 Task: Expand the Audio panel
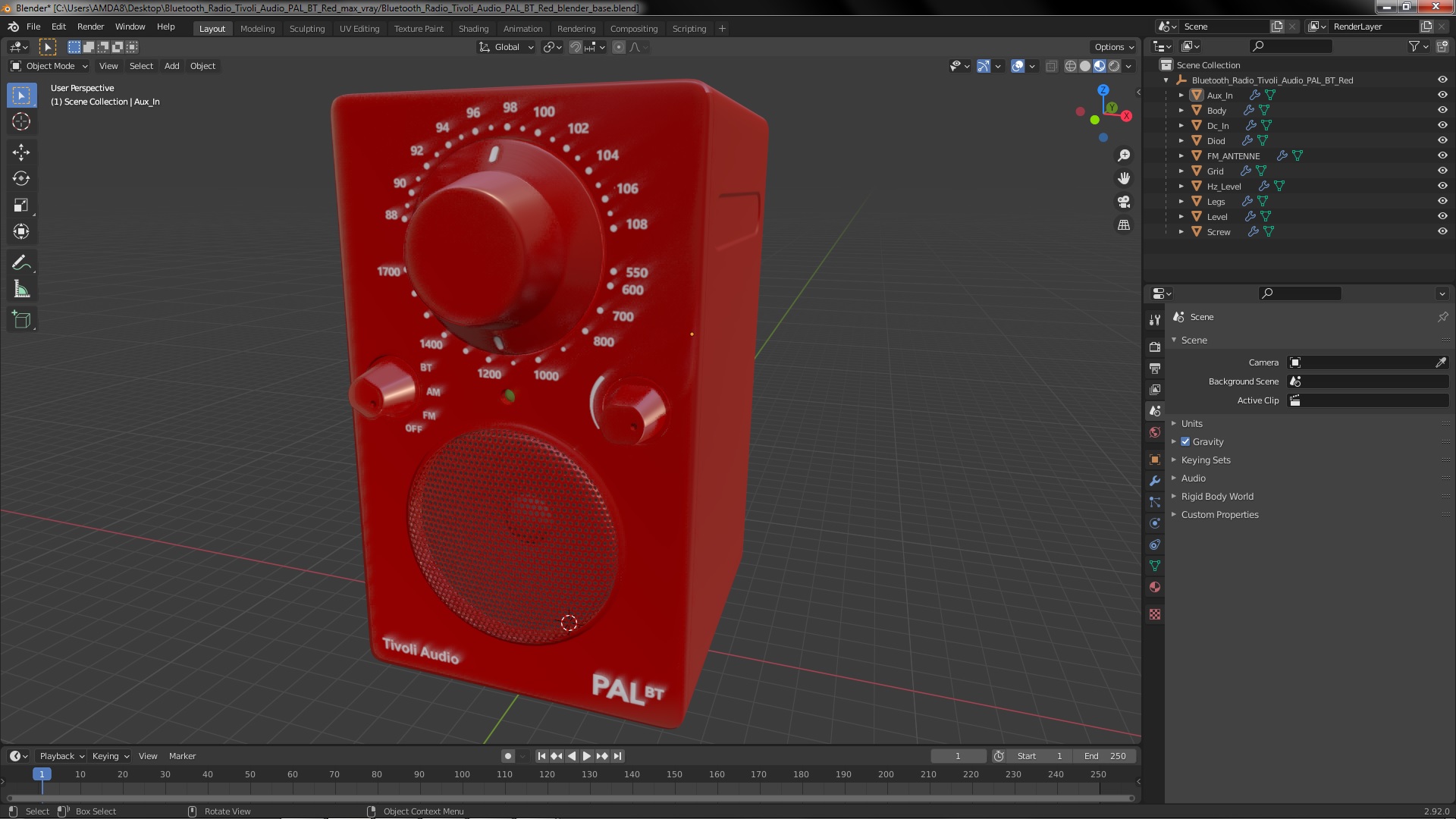coord(1193,478)
